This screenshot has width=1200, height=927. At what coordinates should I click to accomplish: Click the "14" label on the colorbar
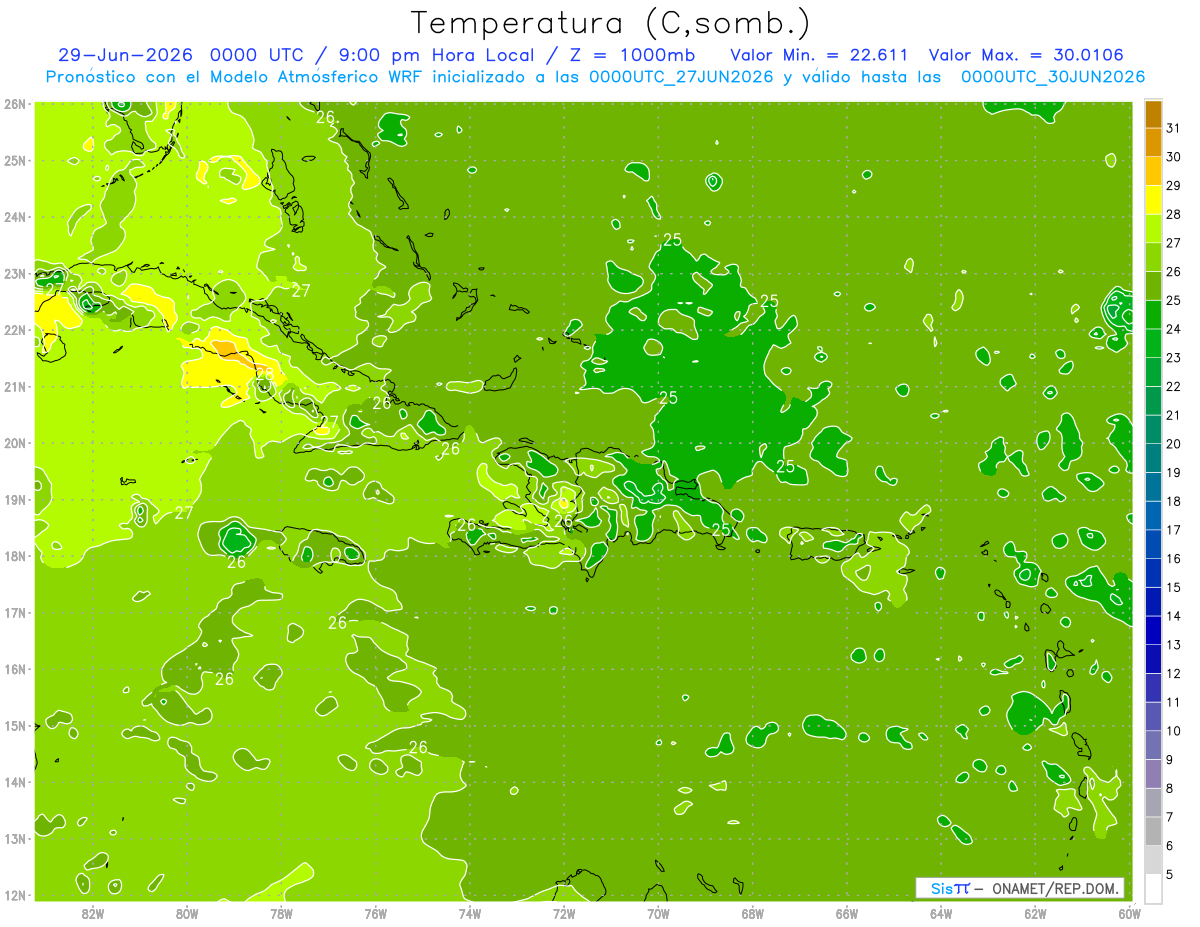[1174, 615]
